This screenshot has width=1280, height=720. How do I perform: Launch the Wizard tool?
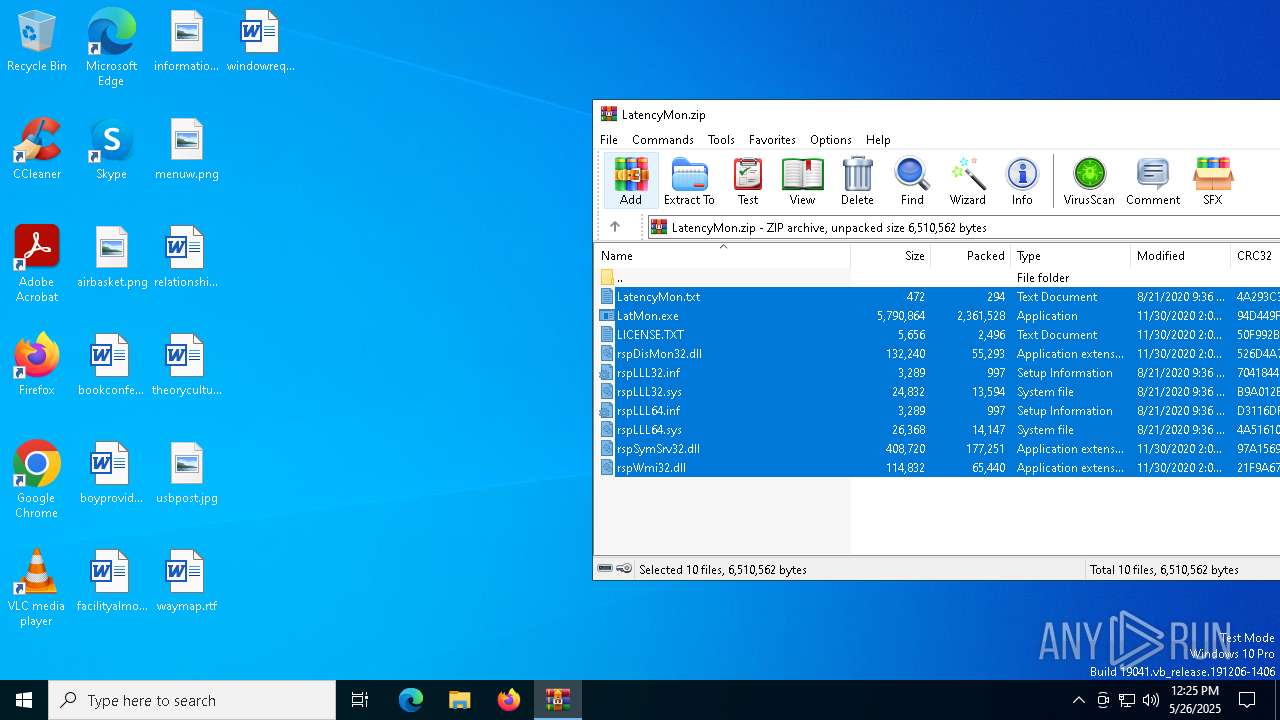pyautogui.click(x=967, y=181)
